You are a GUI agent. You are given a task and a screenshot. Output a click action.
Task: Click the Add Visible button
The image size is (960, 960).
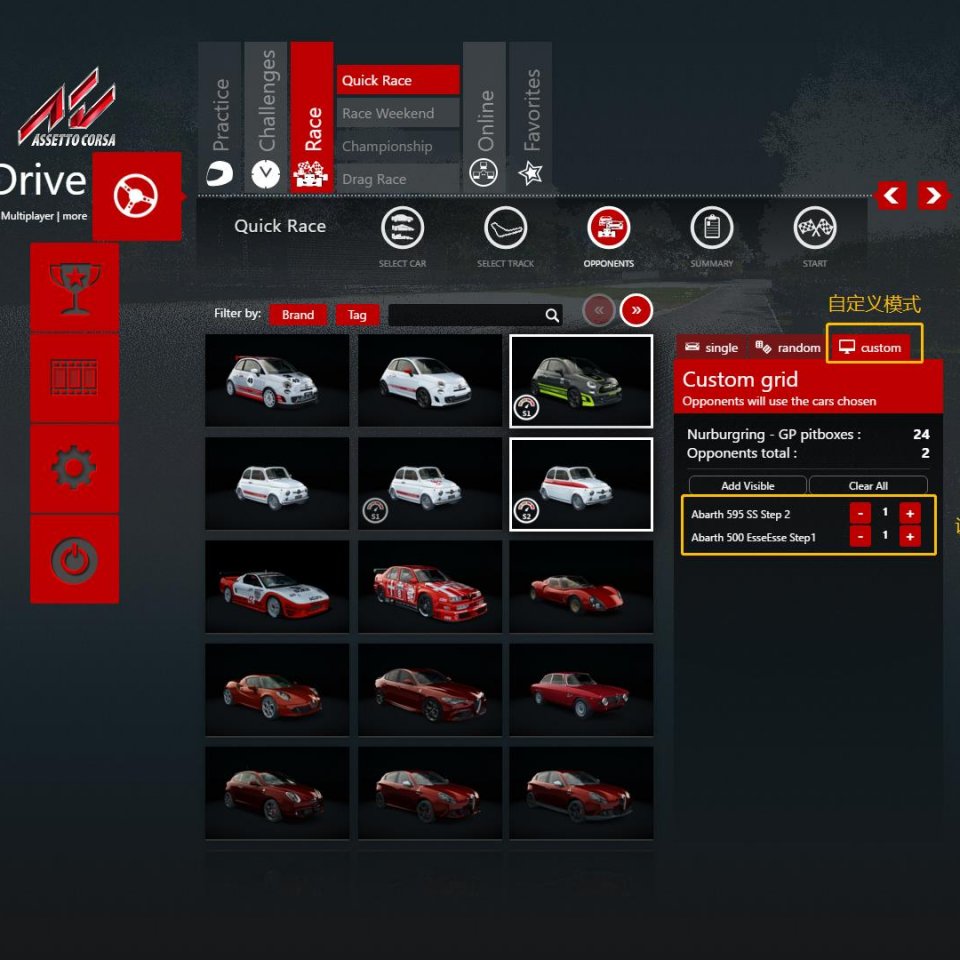[748, 486]
